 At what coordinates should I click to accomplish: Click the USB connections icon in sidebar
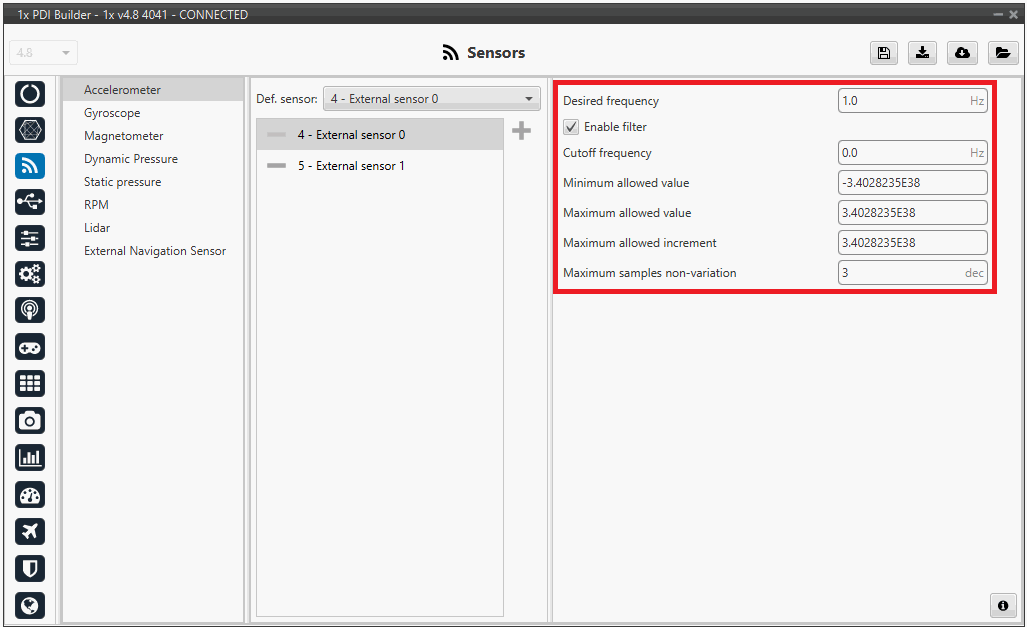[x=30, y=202]
